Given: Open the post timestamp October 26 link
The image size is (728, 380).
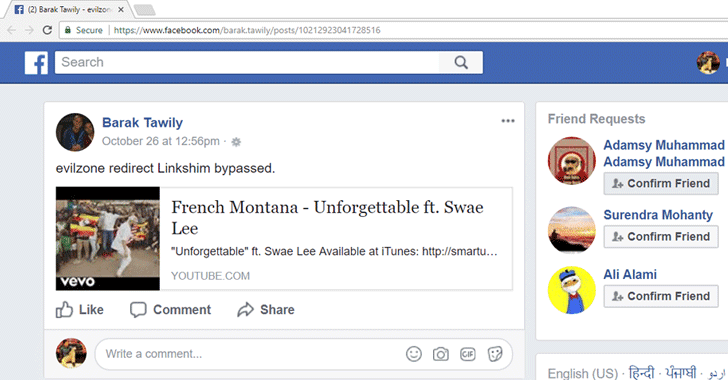Looking at the screenshot, I should (161, 141).
